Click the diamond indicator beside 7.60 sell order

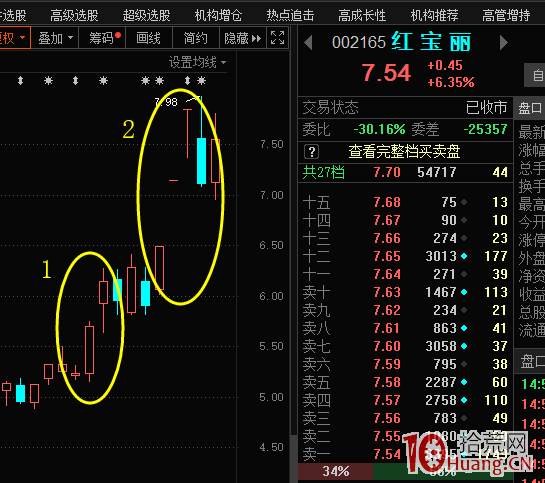click(x=464, y=346)
